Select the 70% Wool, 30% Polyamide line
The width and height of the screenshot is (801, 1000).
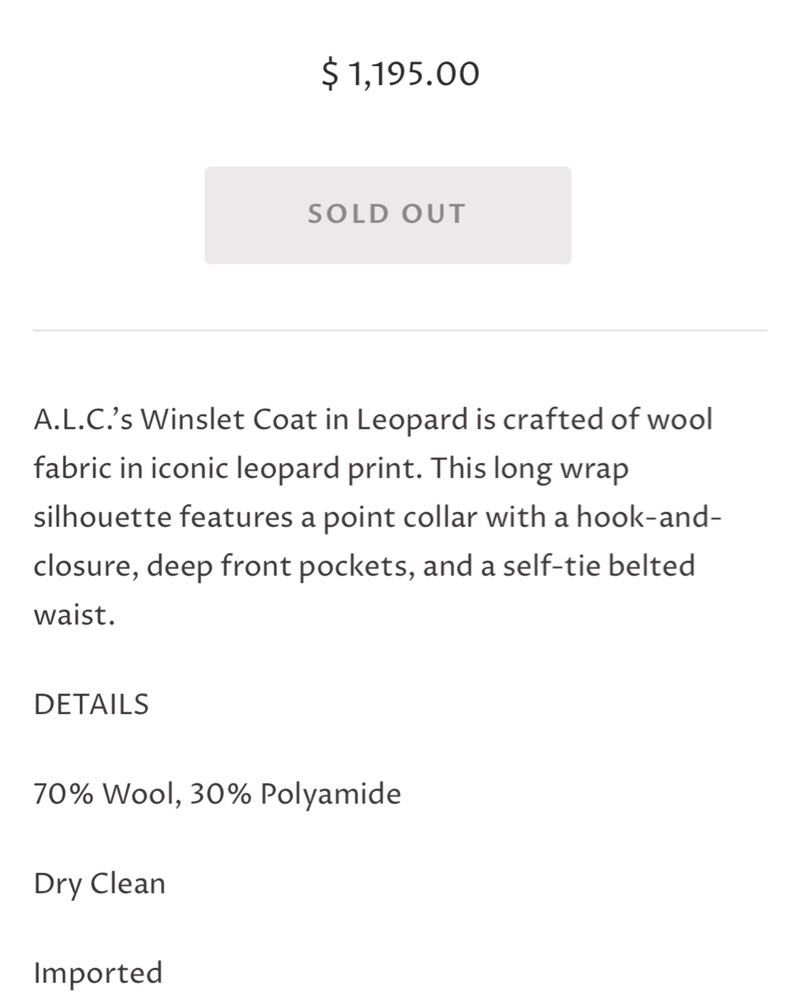[x=217, y=795]
